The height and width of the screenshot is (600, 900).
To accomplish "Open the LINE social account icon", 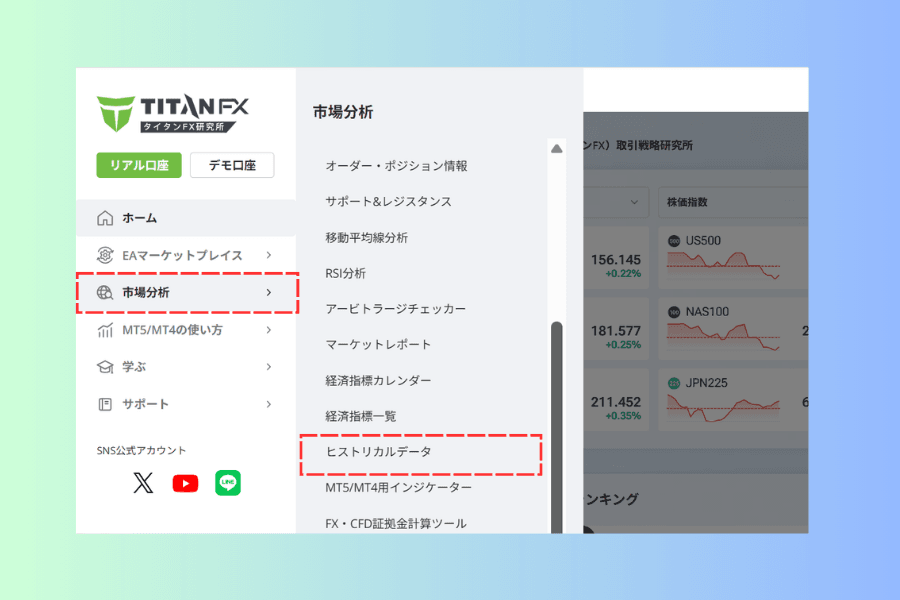I will click(x=228, y=483).
